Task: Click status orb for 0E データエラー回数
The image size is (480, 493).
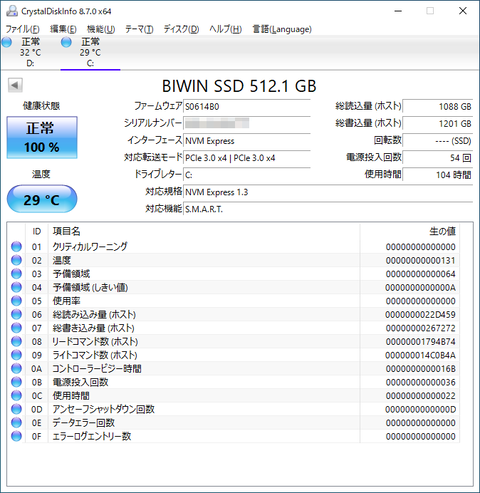Action: click(16, 423)
